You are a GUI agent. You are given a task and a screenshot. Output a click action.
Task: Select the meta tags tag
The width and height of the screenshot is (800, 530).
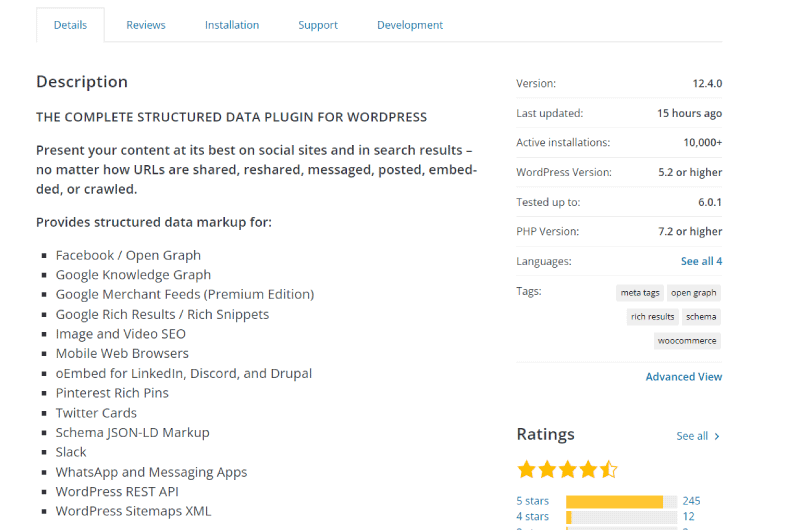pyautogui.click(x=640, y=293)
